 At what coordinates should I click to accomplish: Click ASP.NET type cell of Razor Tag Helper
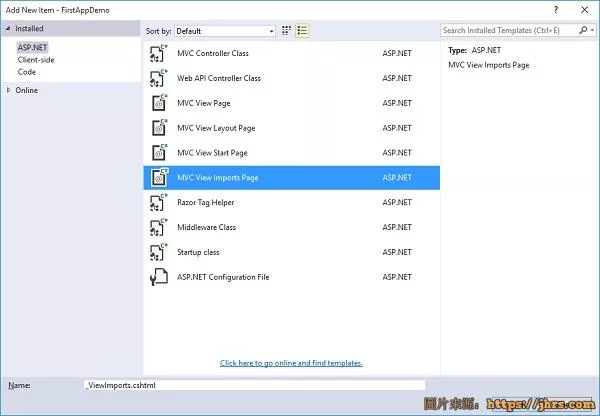tap(397, 202)
